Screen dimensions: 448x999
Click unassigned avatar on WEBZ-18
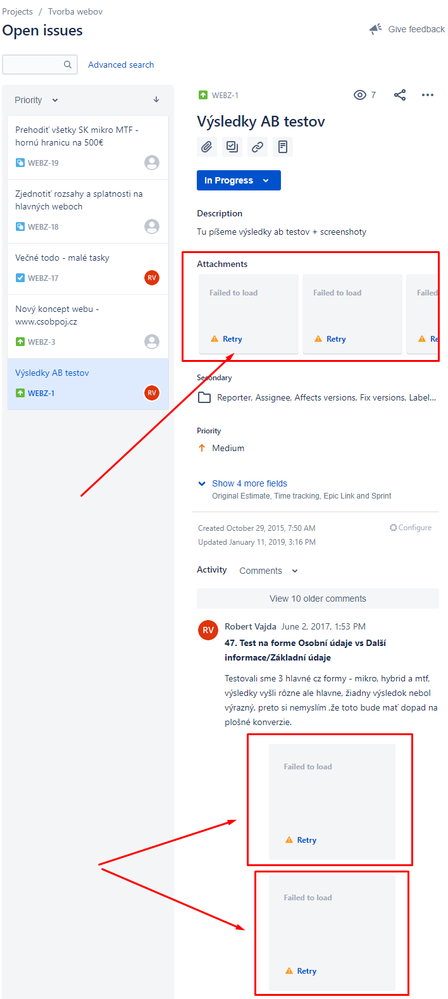click(x=152, y=226)
